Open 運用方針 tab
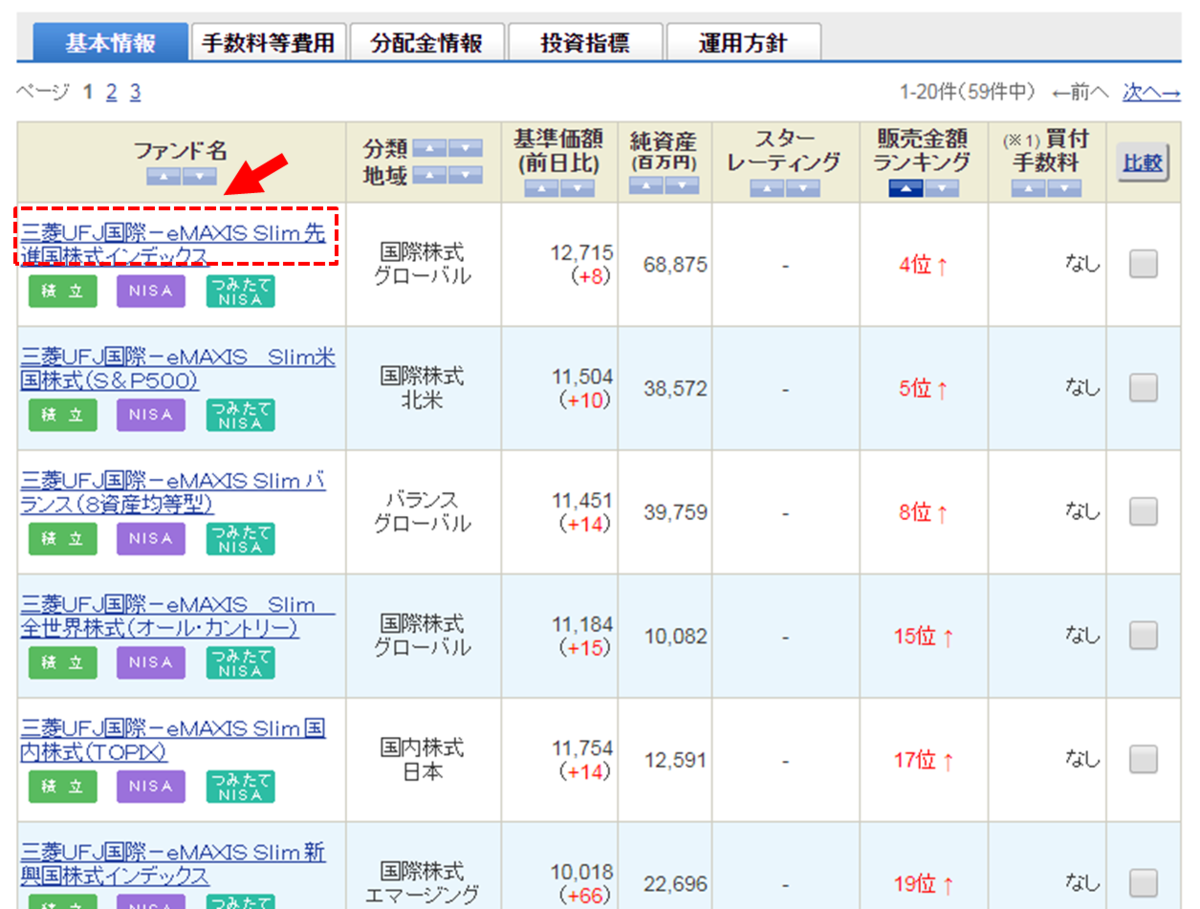This screenshot has width=1200, height=909. pos(743,43)
